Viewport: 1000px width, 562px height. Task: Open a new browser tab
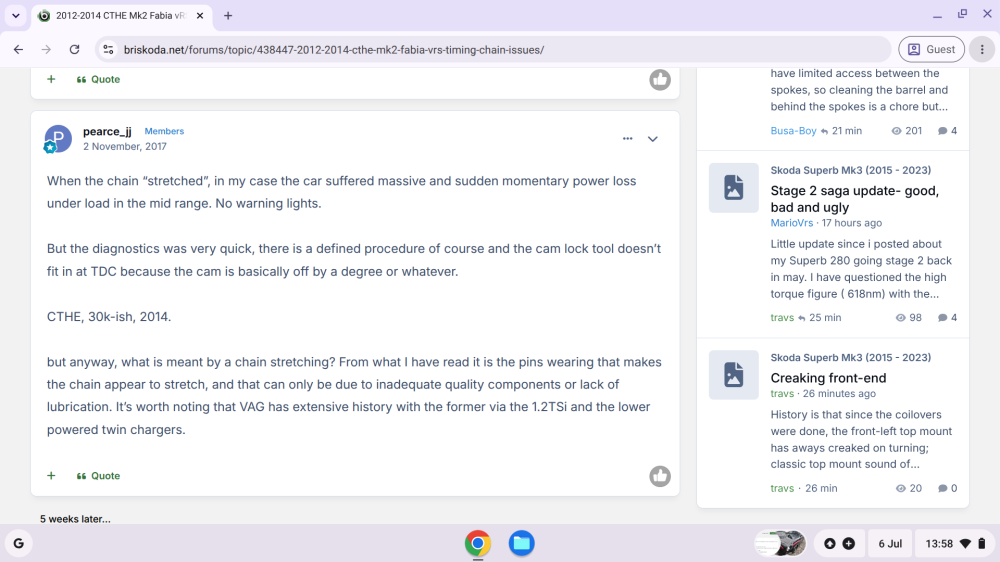point(228,15)
